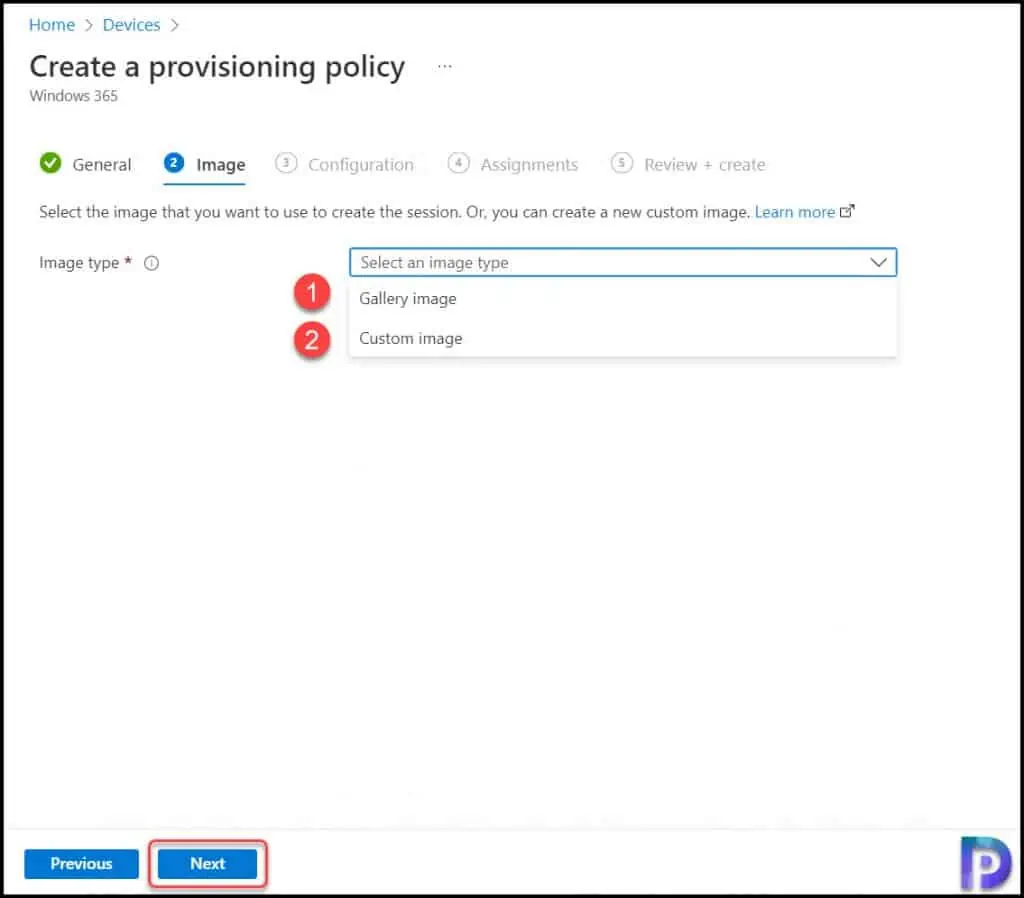Image resolution: width=1024 pixels, height=898 pixels.
Task: Choose Gallery image option
Action: click(623, 298)
